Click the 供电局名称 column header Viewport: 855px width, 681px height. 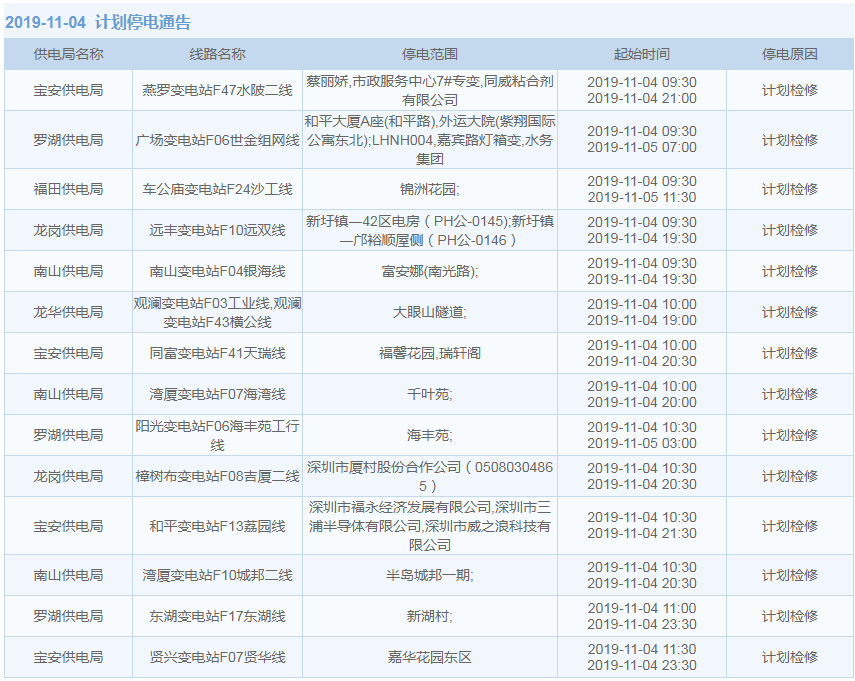[68, 54]
